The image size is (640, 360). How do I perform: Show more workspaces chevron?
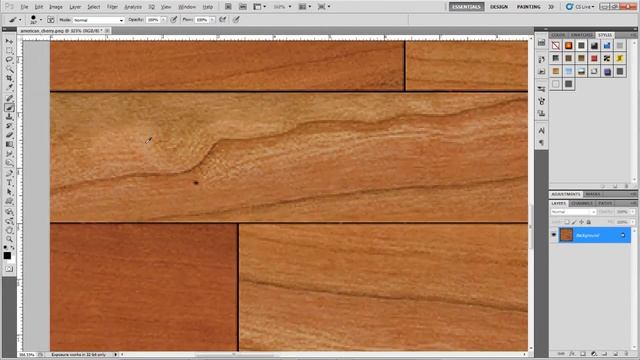coord(551,7)
